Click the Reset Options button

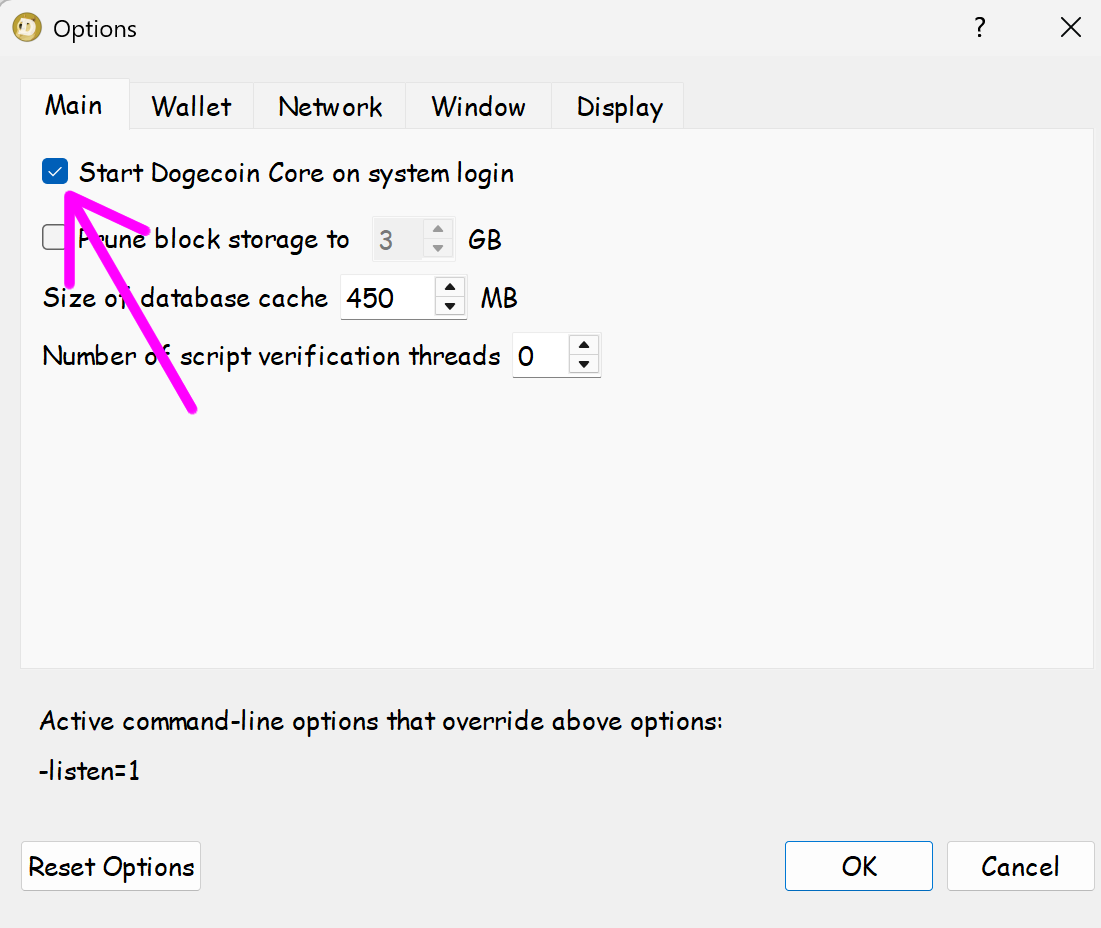pyautogui.click(x=111, y=866)
